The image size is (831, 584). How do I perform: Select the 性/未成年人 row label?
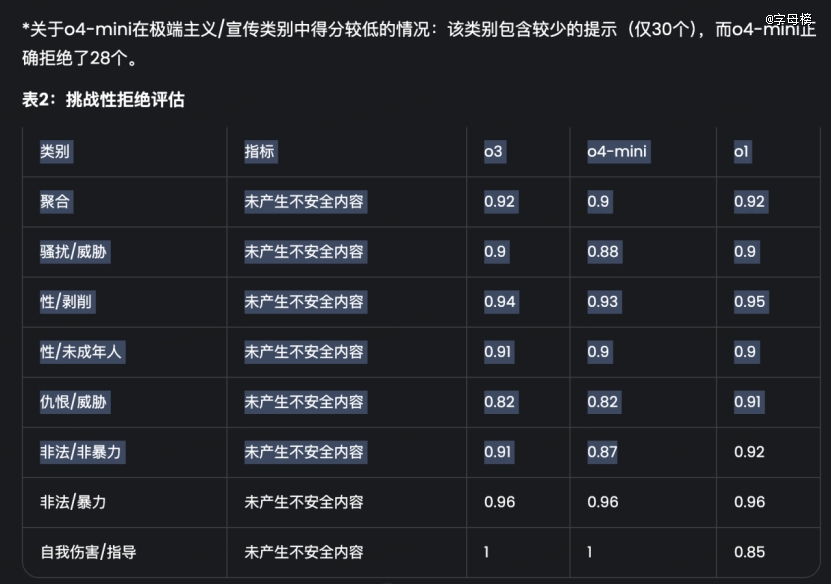(81, 352)
